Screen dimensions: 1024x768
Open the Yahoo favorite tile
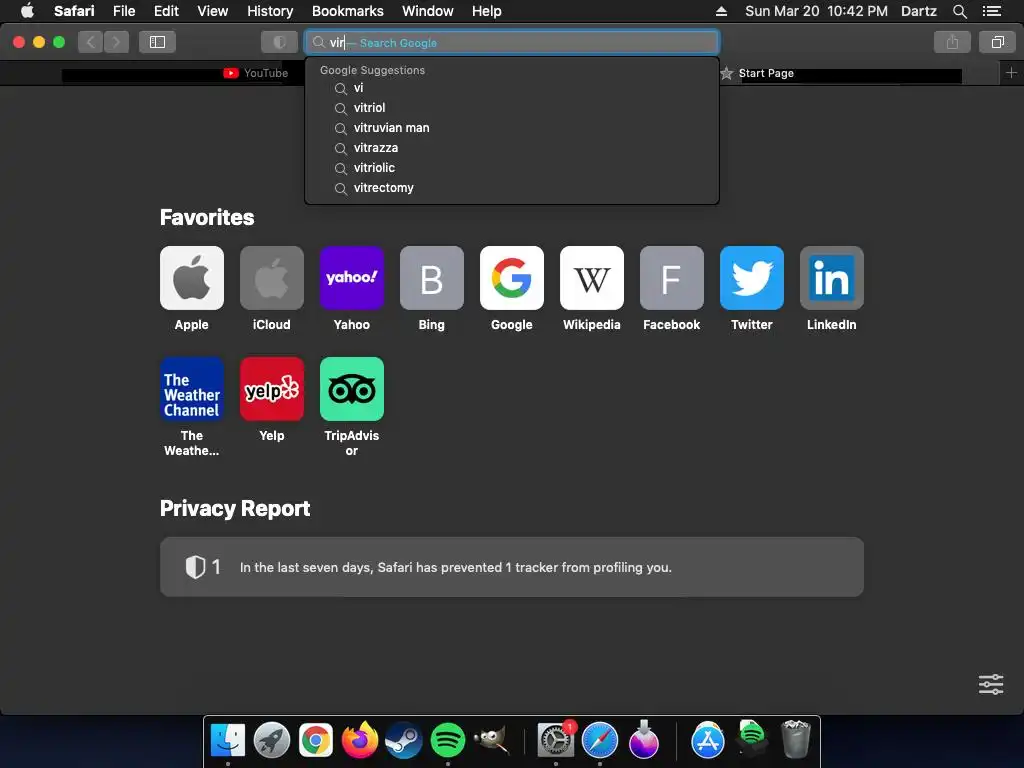(x=351, y=278)
